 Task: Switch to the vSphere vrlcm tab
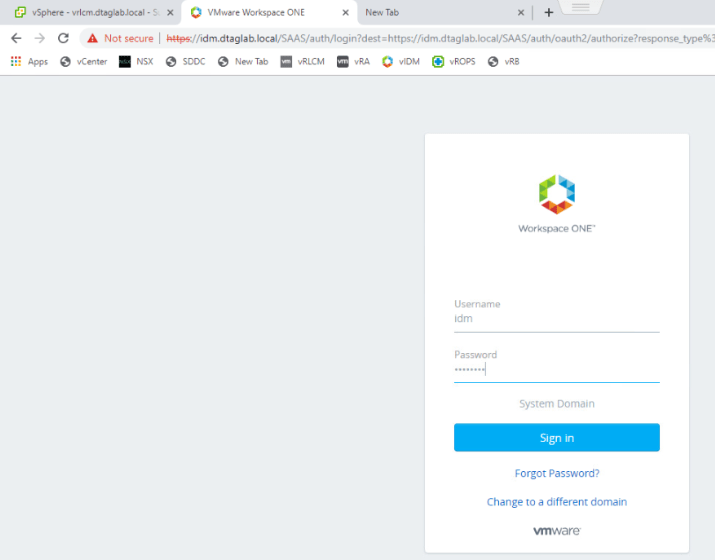[88, 12]
